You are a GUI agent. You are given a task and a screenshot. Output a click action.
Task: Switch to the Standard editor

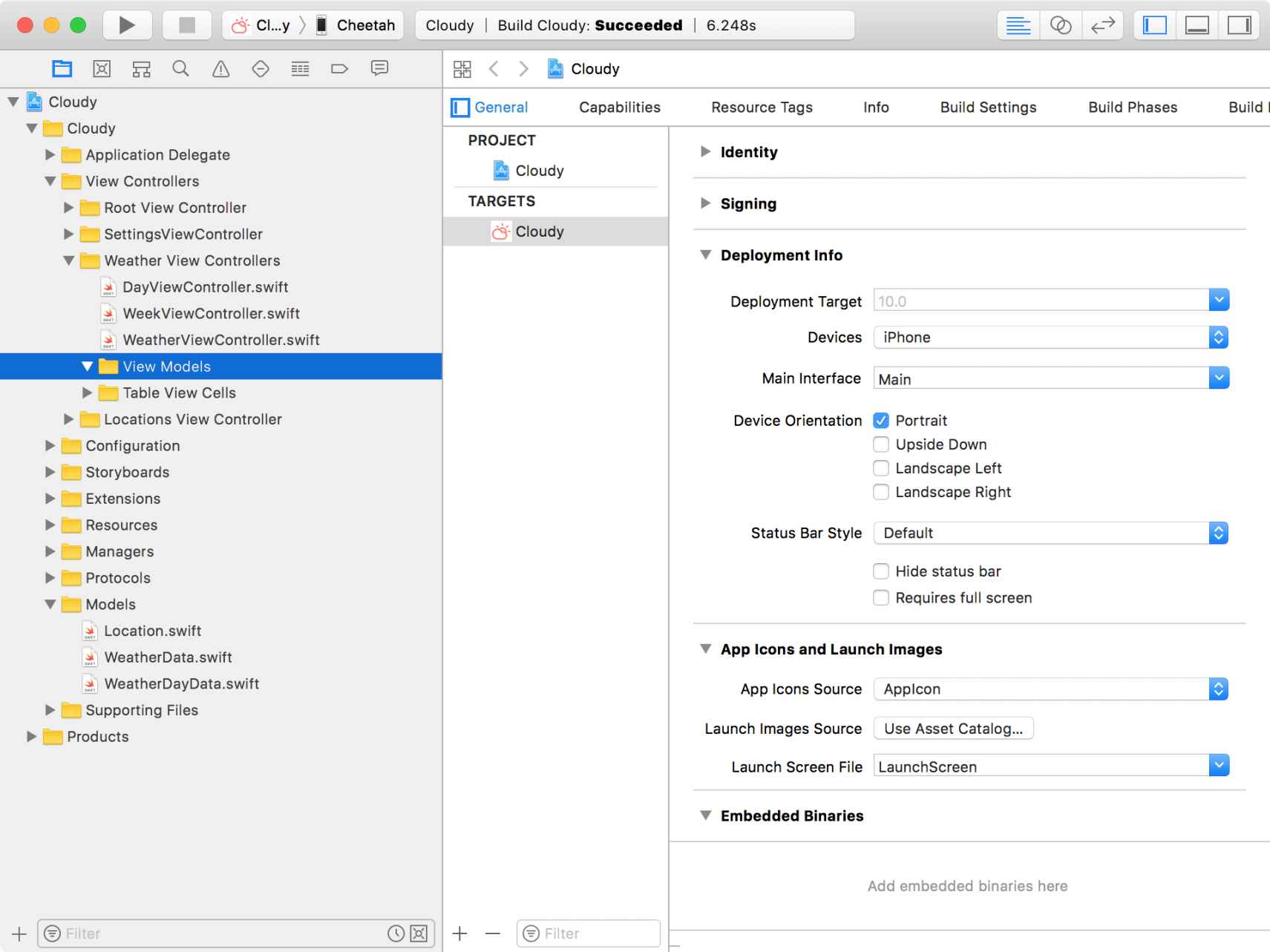point(1018,25)
